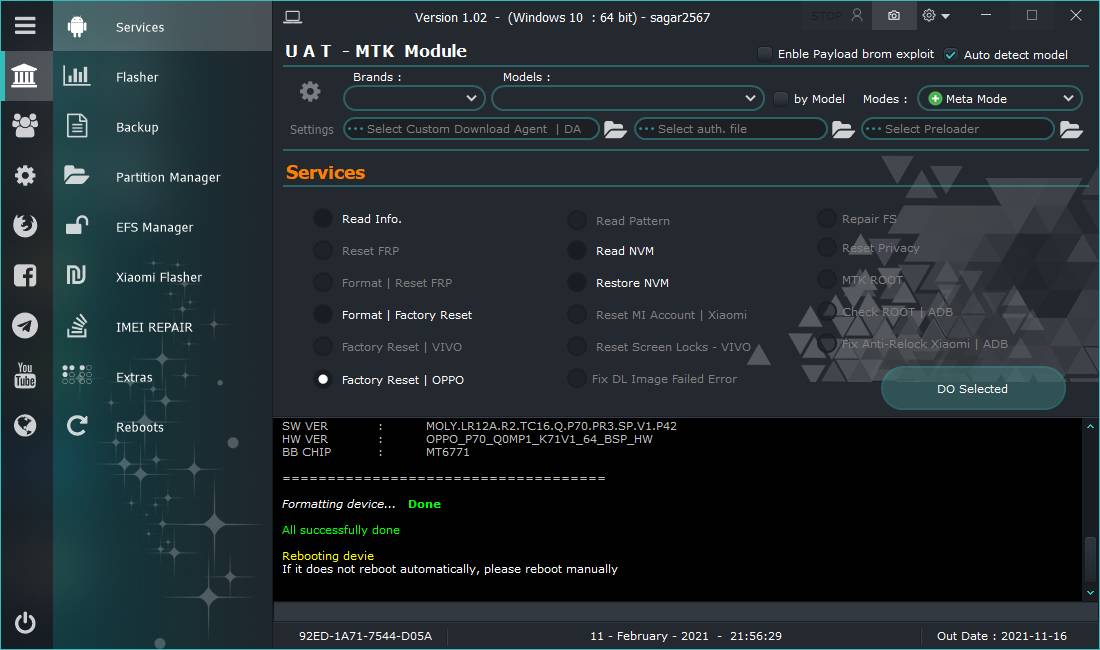The height and width of the screenshot is (650, 1100).
Task: Click the user account icon in title bar
Action: (857, 15)
